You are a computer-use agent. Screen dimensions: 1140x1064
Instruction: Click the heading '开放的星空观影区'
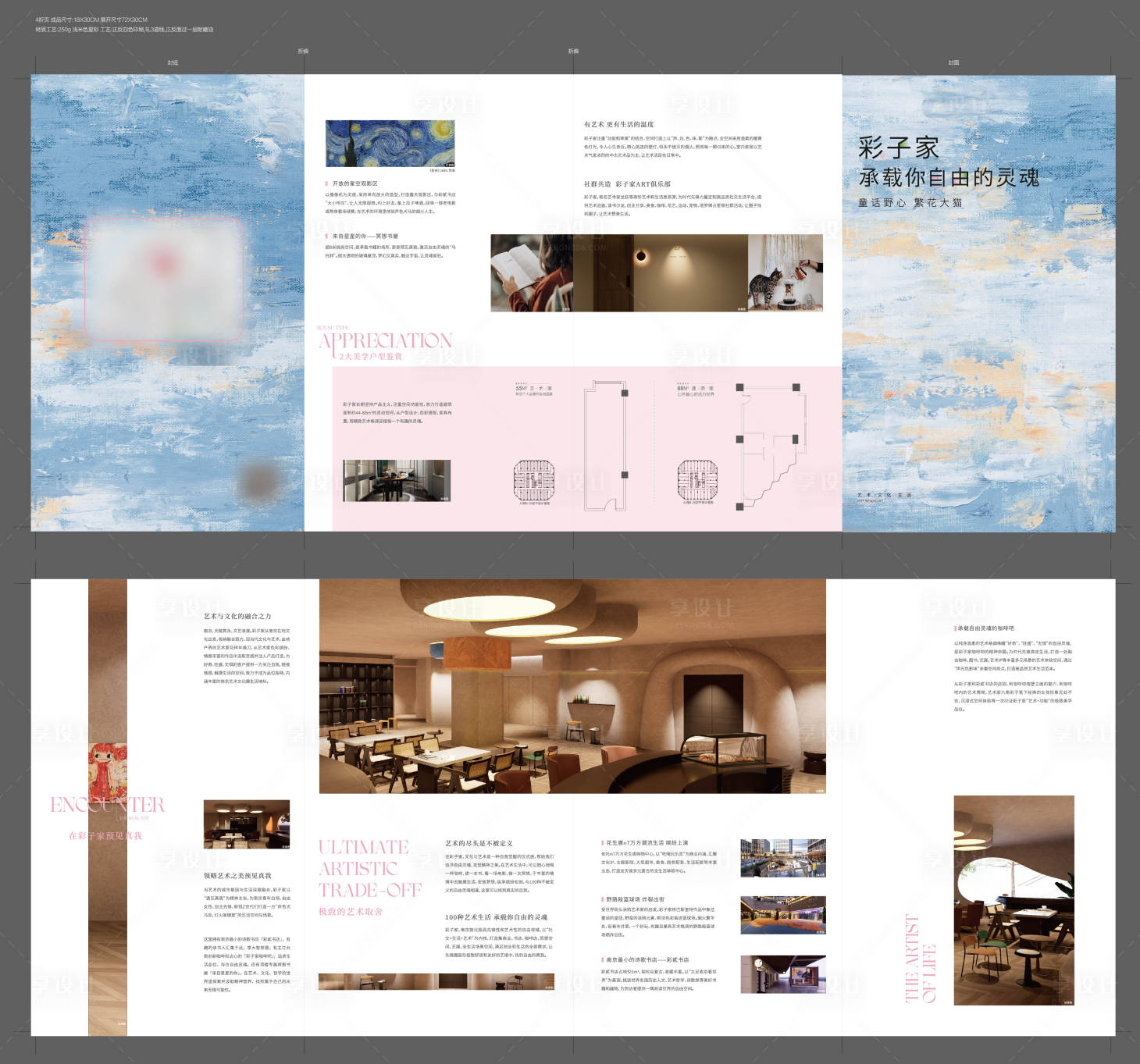pos(354,183)
